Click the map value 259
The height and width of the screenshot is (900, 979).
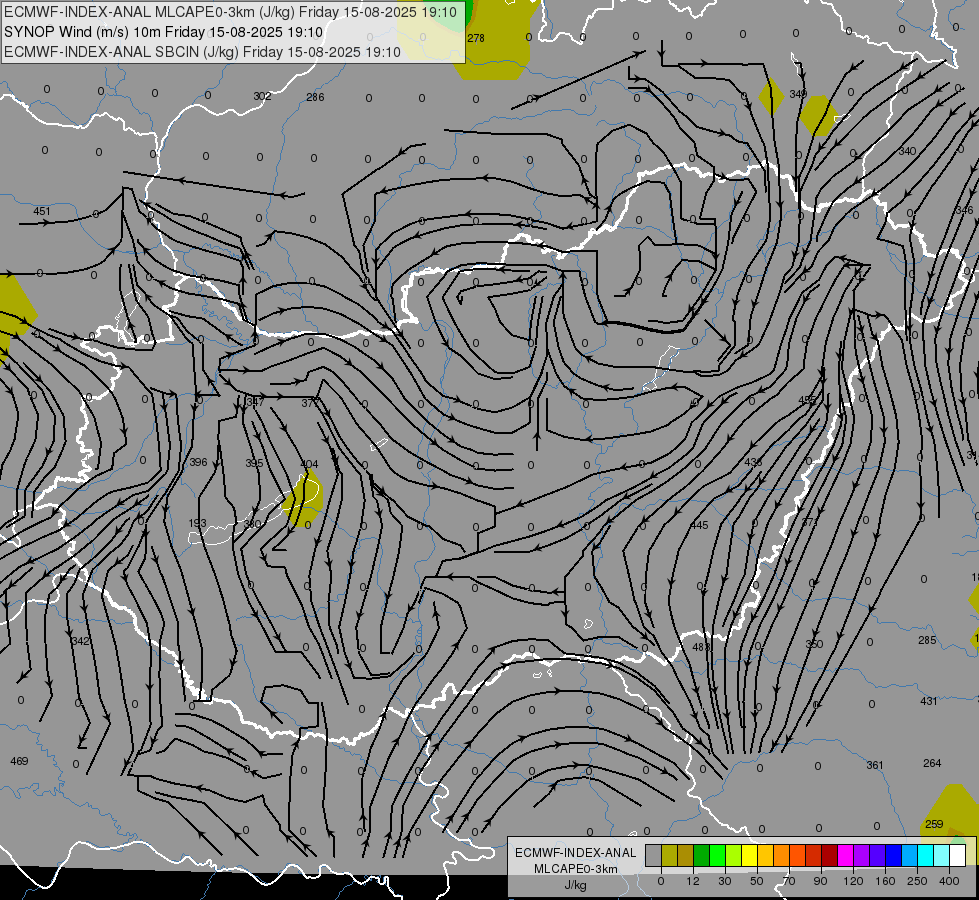tap(934, 824)
